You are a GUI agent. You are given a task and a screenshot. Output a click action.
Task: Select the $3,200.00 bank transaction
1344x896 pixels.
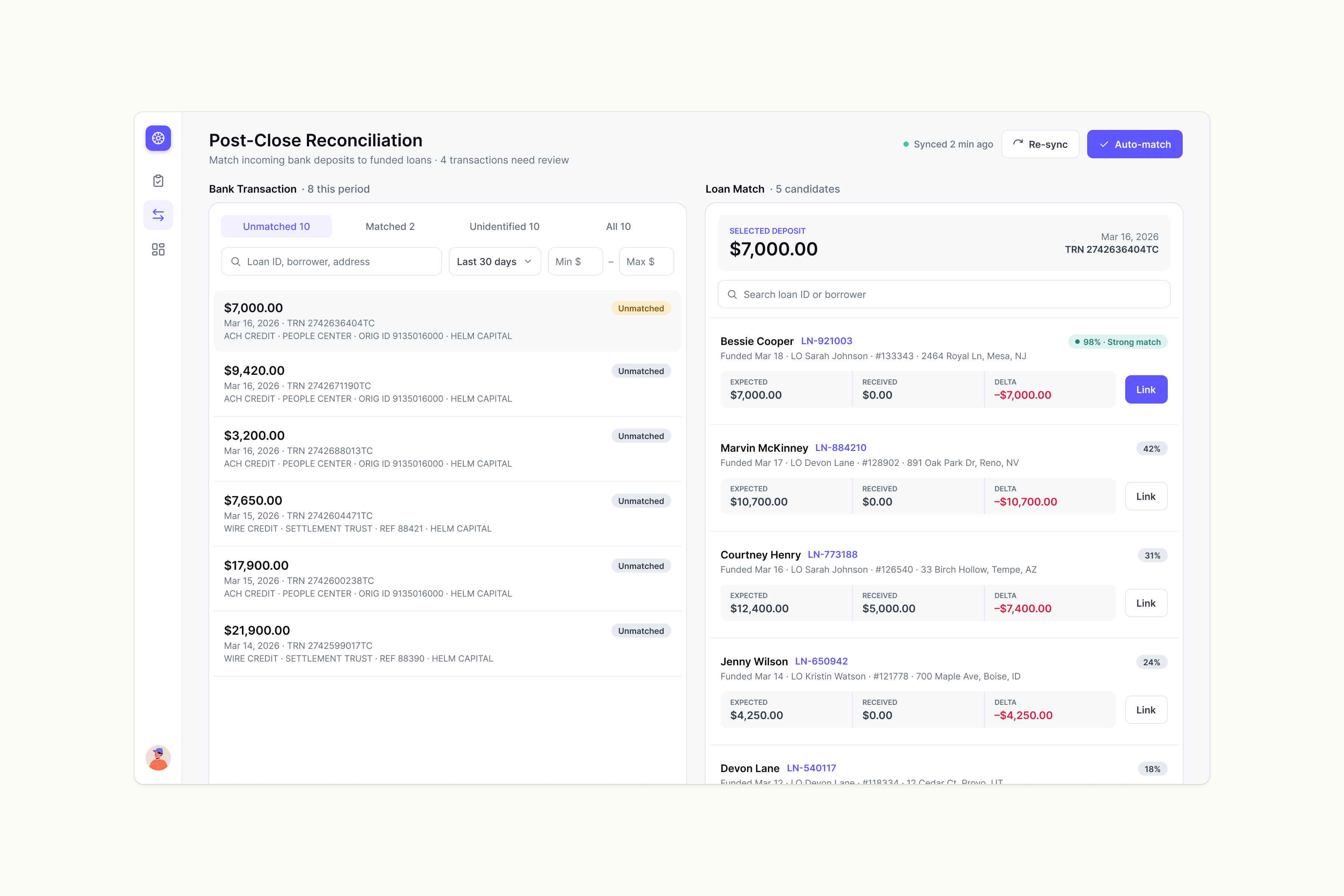[x=447, y=449]
